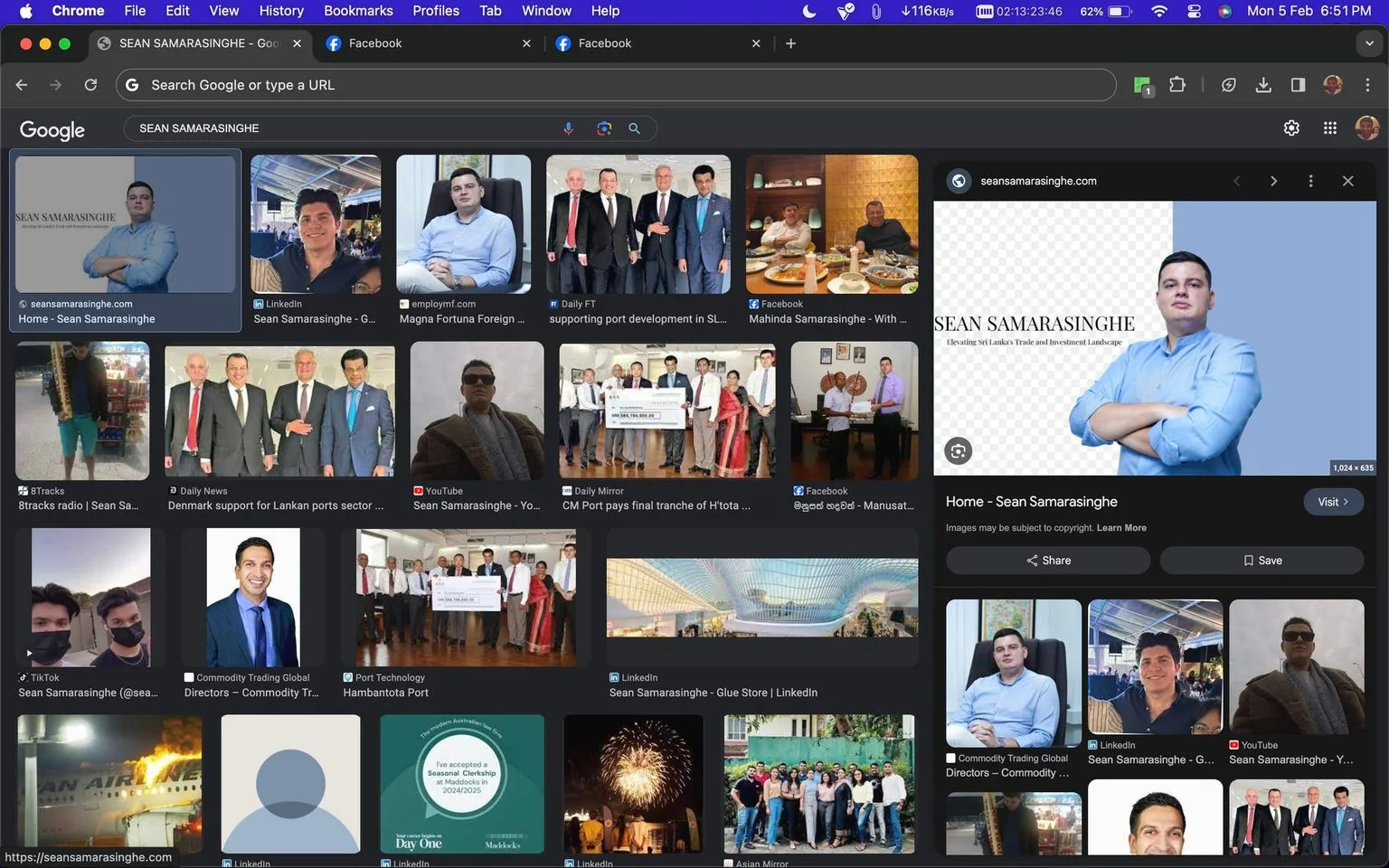Screen dimensions: 1389x868
Task: Click the forward navigation arrow
Action: tap(56, 85)
